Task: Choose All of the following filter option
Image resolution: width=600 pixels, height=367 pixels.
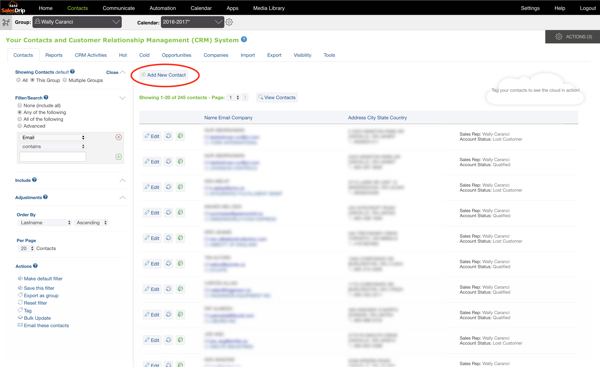Action: (20, 119)
